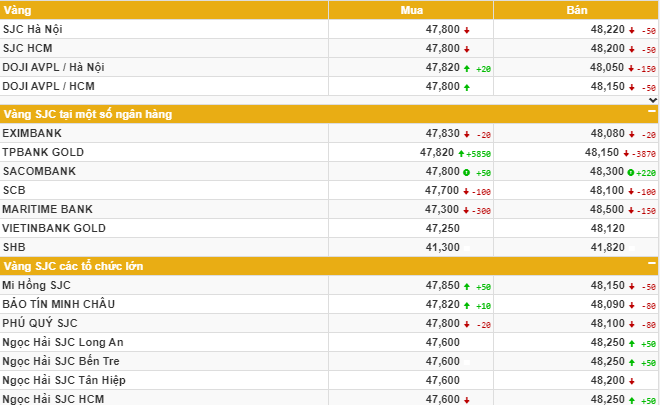Click red down arrow in MARITIME BANK buy price
Viewport: 660px width, 405px height.
click(x=467, y=210)
